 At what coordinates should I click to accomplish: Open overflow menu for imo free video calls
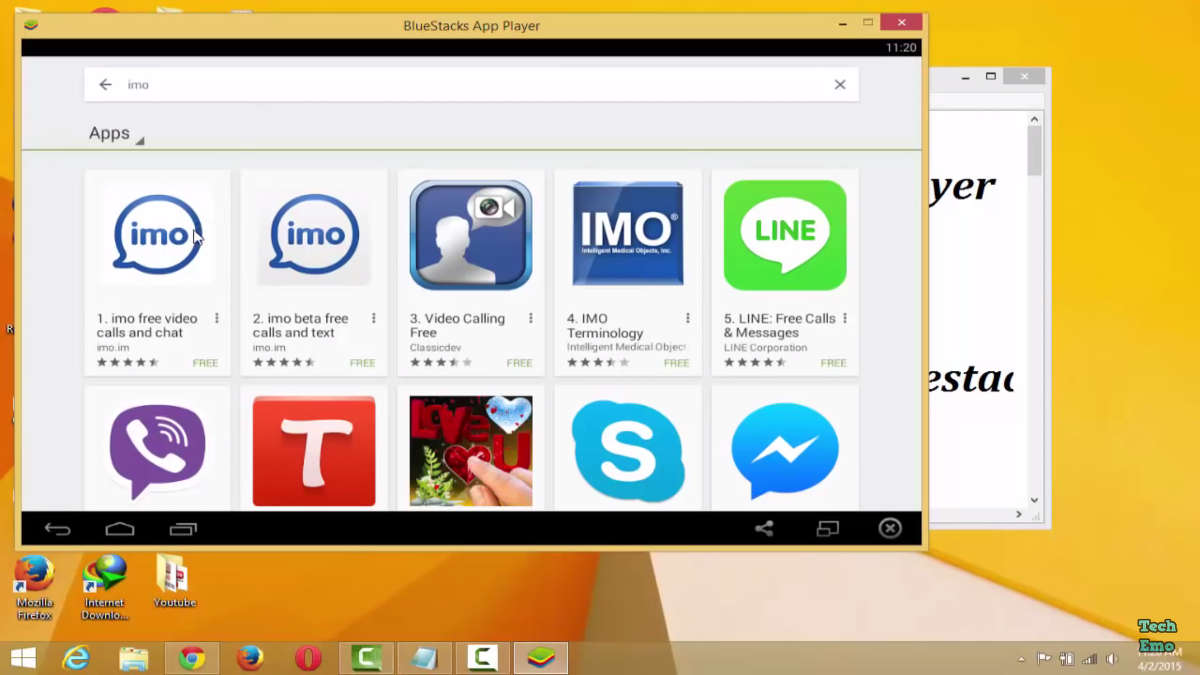217,319
